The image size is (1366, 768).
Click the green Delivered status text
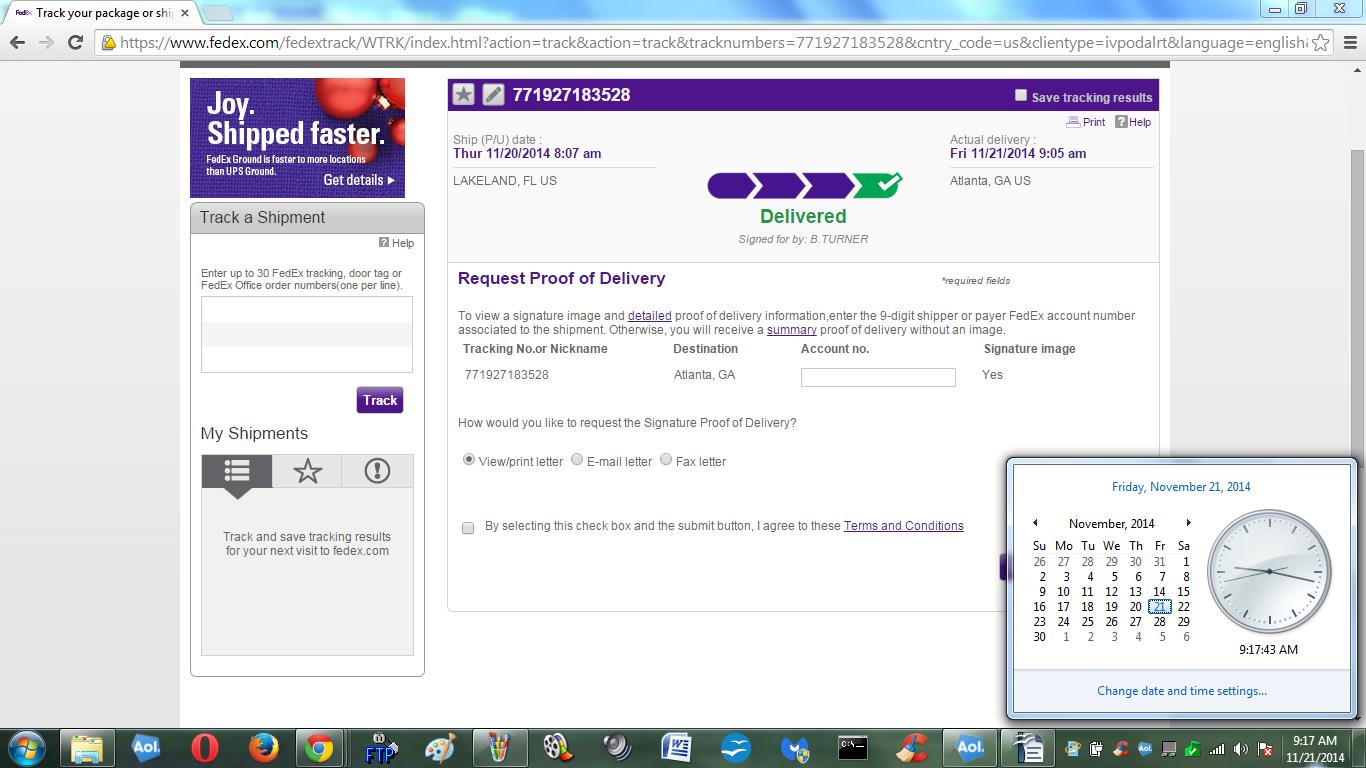803,216
